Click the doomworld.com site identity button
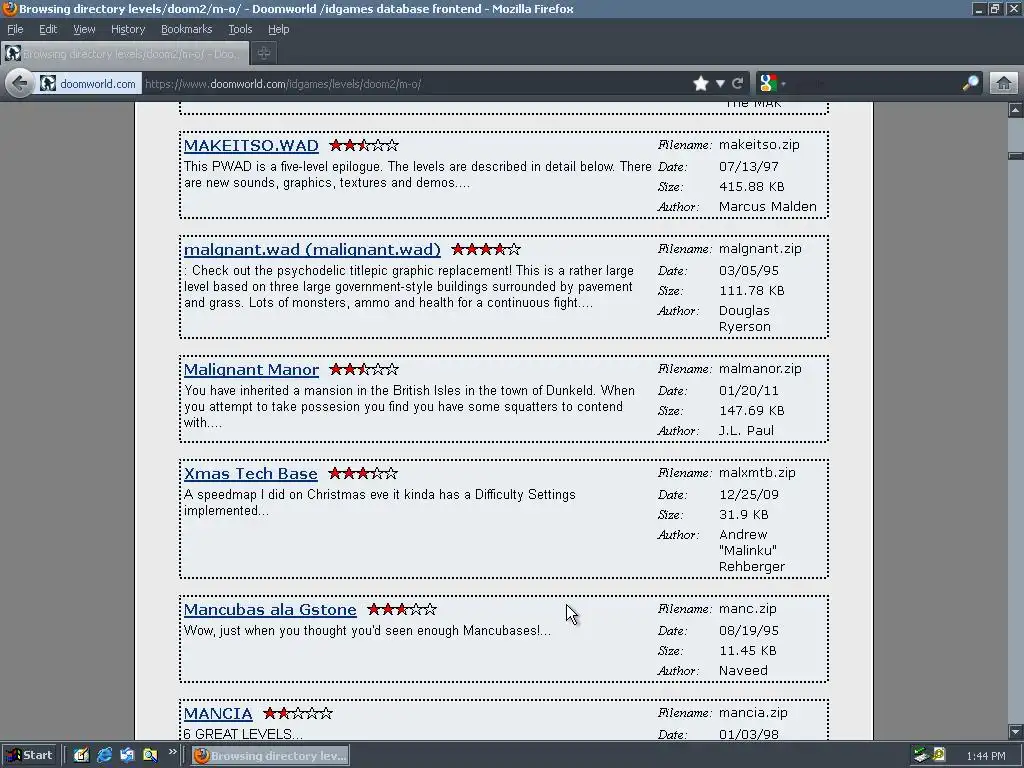This screenshot has width=1024, height=768. click(88, 84)
